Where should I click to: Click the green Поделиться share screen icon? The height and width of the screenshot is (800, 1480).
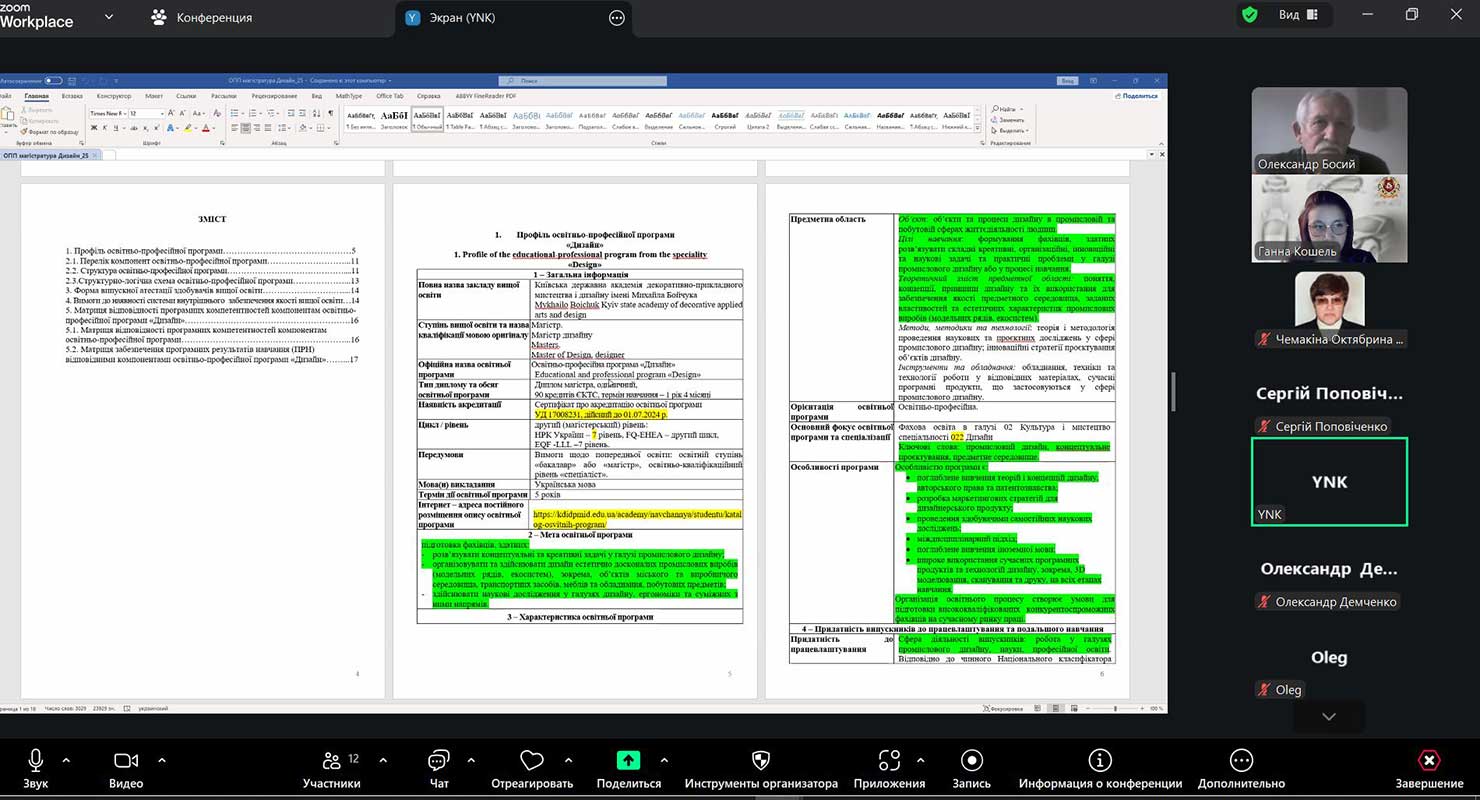click(x=628, y=760)
